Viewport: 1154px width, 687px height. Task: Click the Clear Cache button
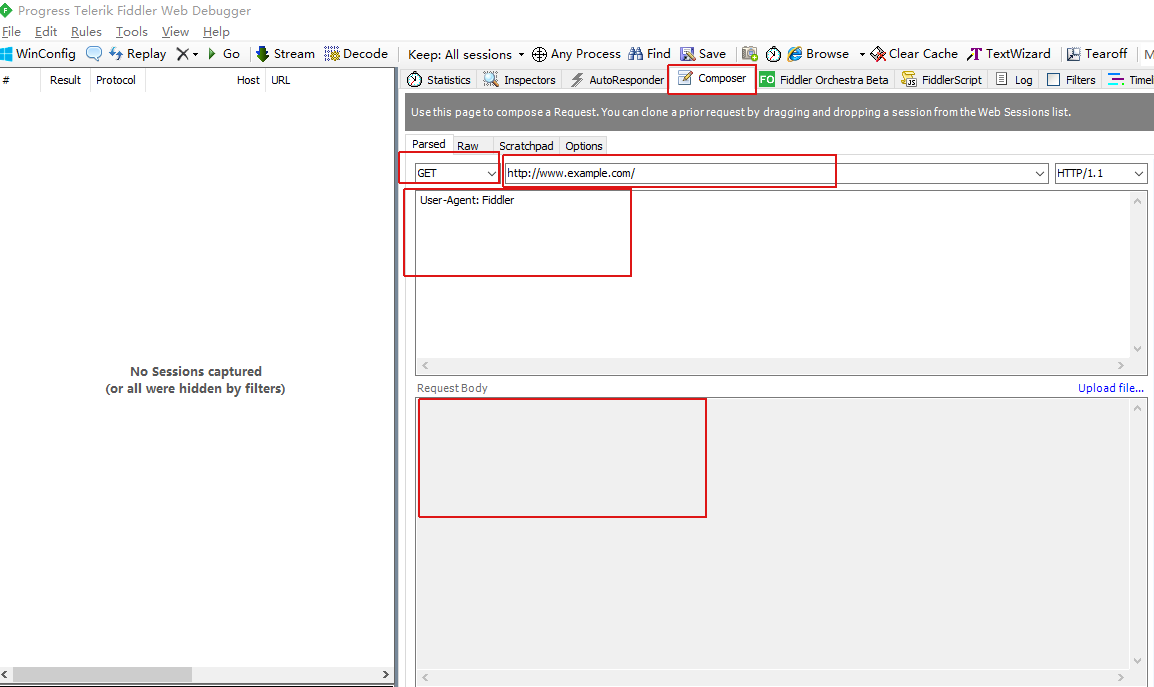914,54
